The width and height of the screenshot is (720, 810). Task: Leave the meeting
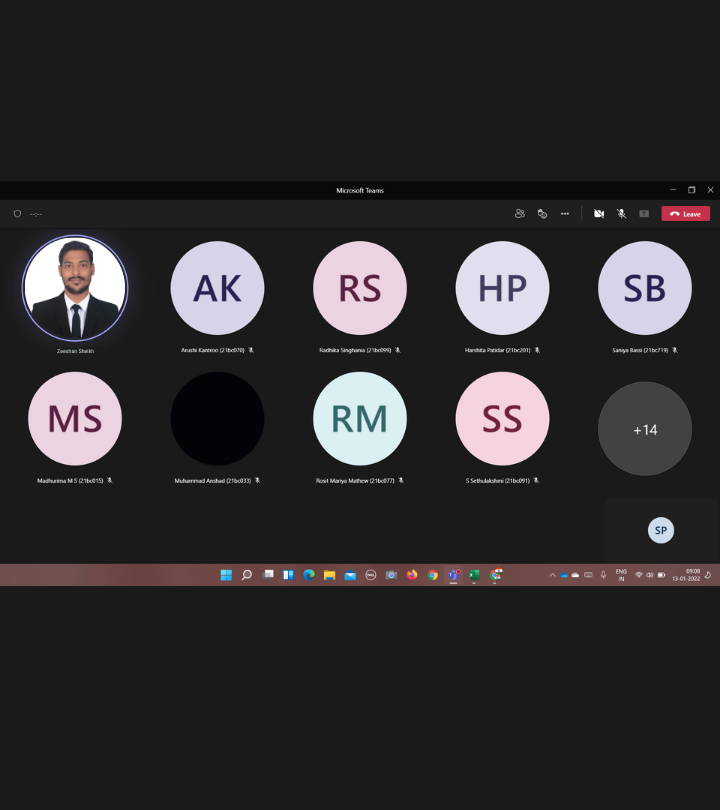tap(686, 214)
